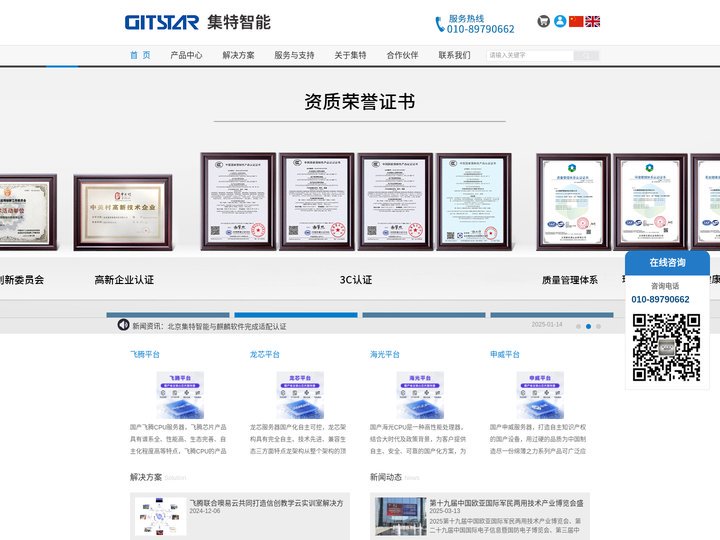The image size is (720, 540).
Task: Click the 2025-01-14 news date
Action: click(547, 324)
